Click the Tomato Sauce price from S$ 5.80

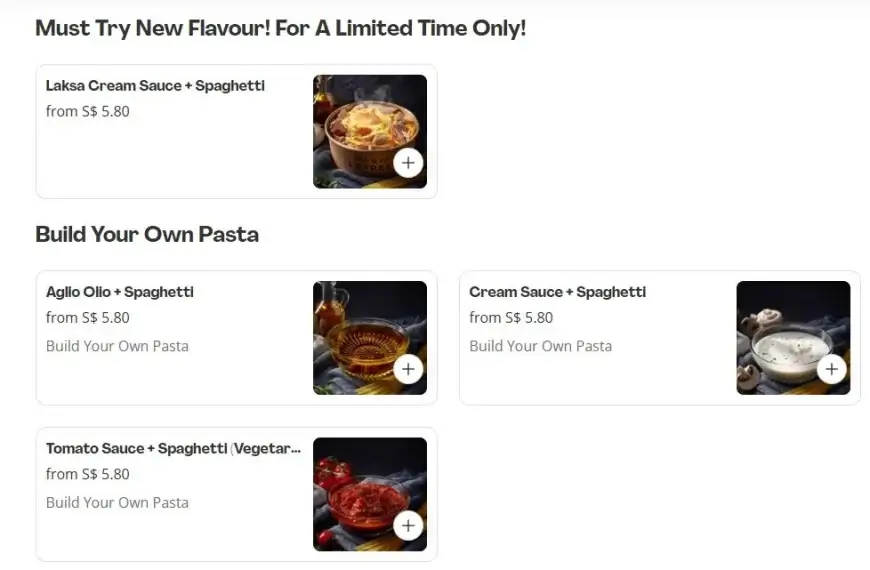point(88,474)
